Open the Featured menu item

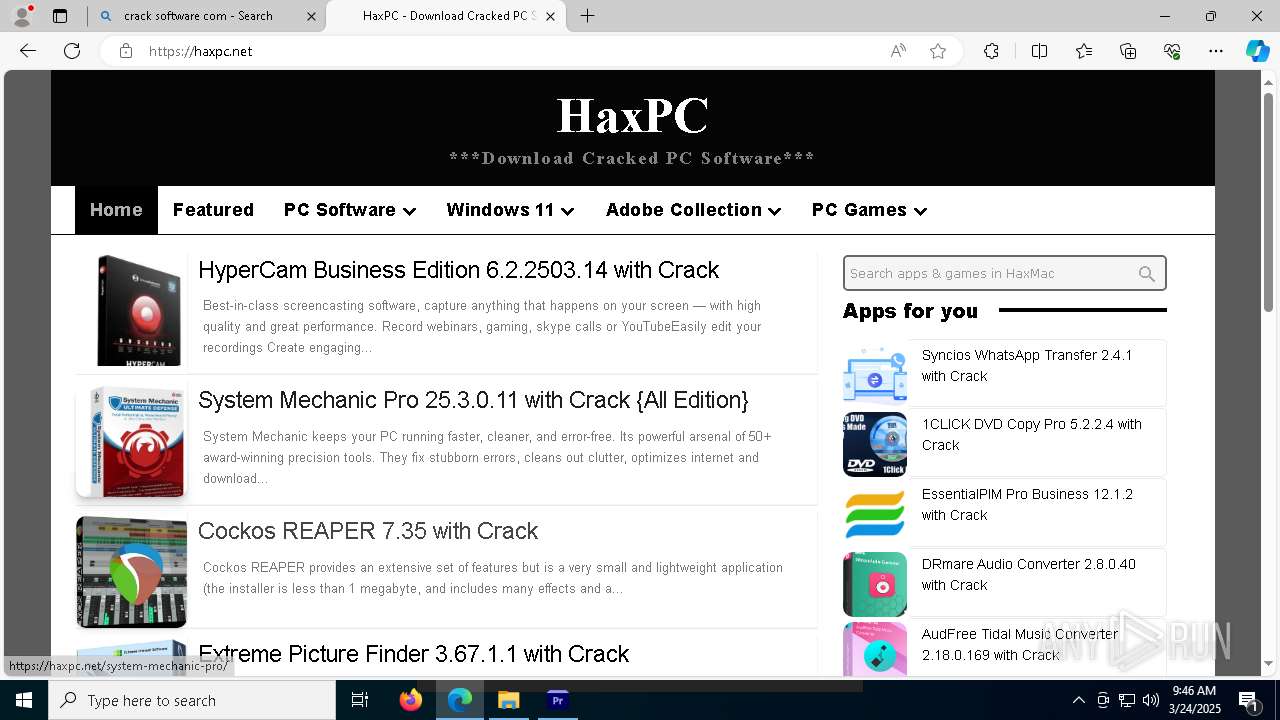pyautogui.click(x=213, y=210)
